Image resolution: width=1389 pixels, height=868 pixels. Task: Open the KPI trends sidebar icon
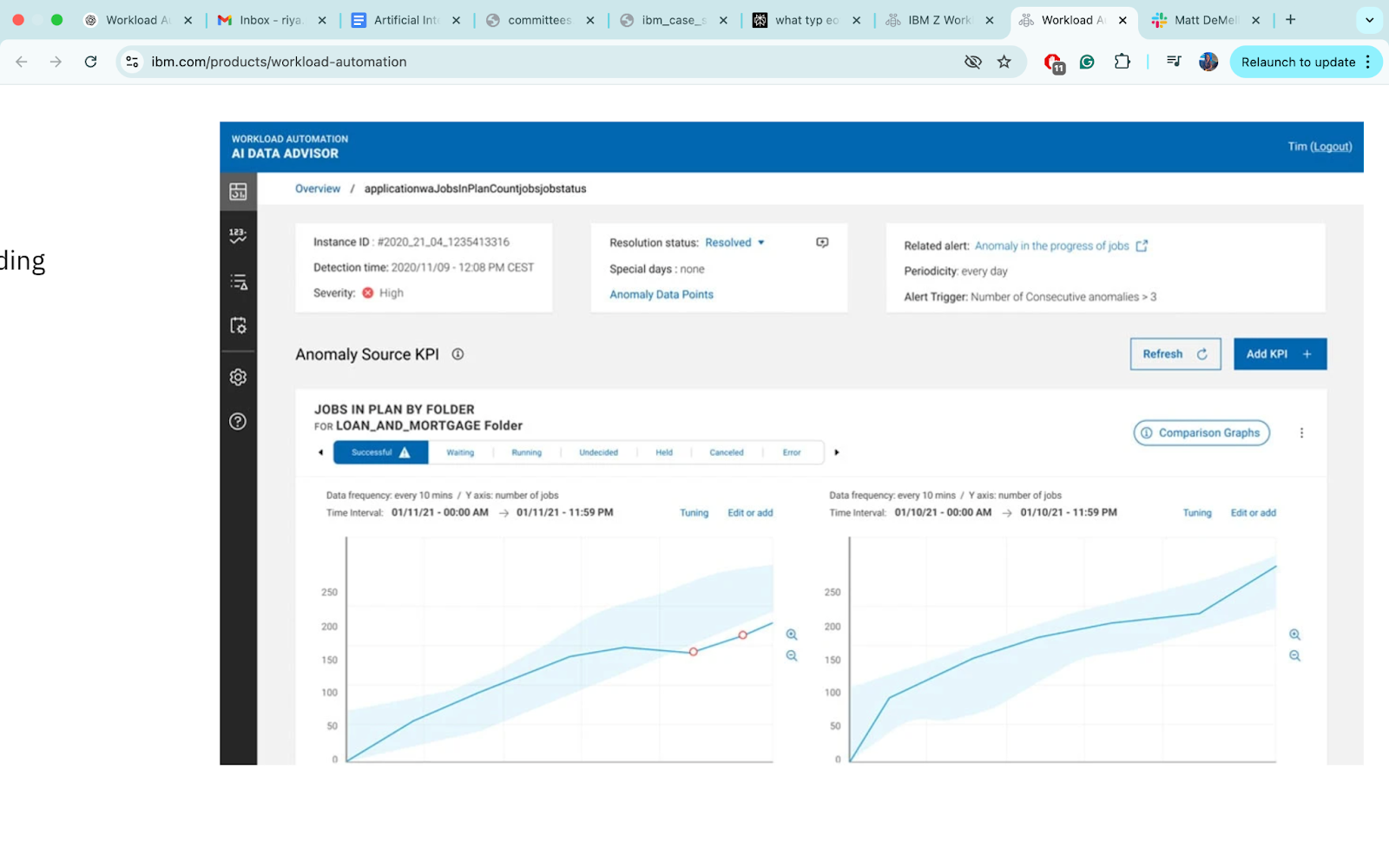pyautogui.click(x=238, y=235)
